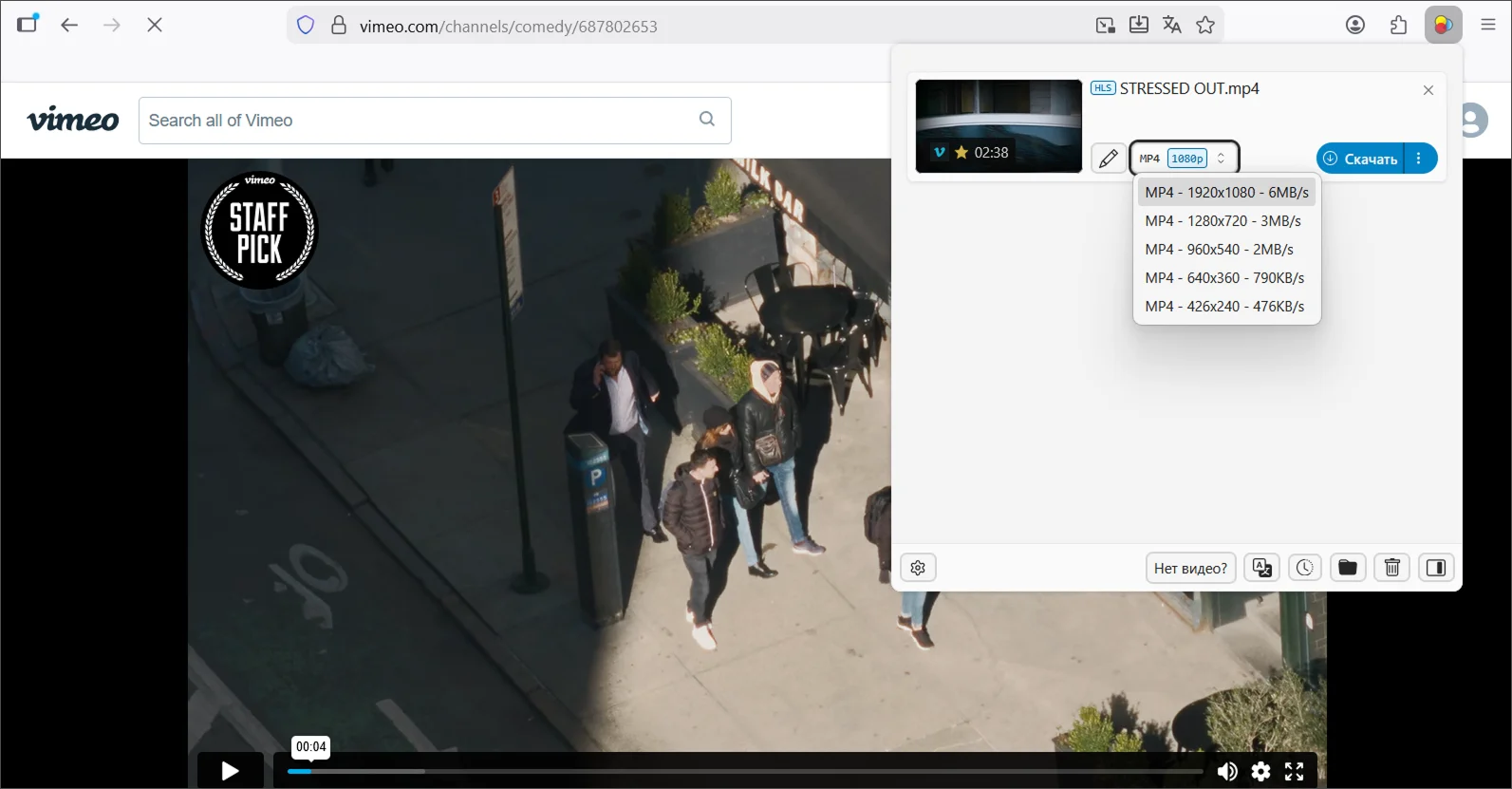Click the translate icon in popup footer
1512x789 pixels.
(1261, 568)
